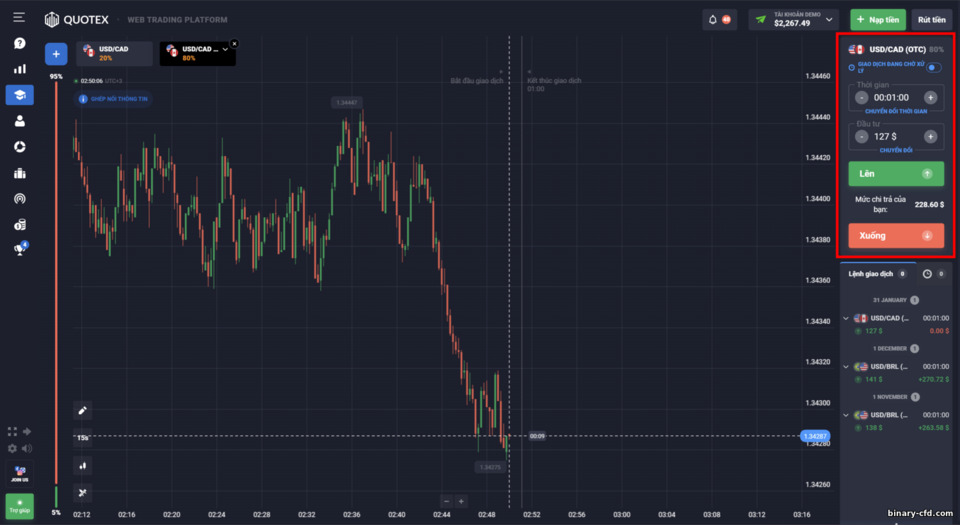Image resolution: width=960 pixels, height=525 pixels.
Task: Open the trophy tournaments icon
Action: pos(20,248)
